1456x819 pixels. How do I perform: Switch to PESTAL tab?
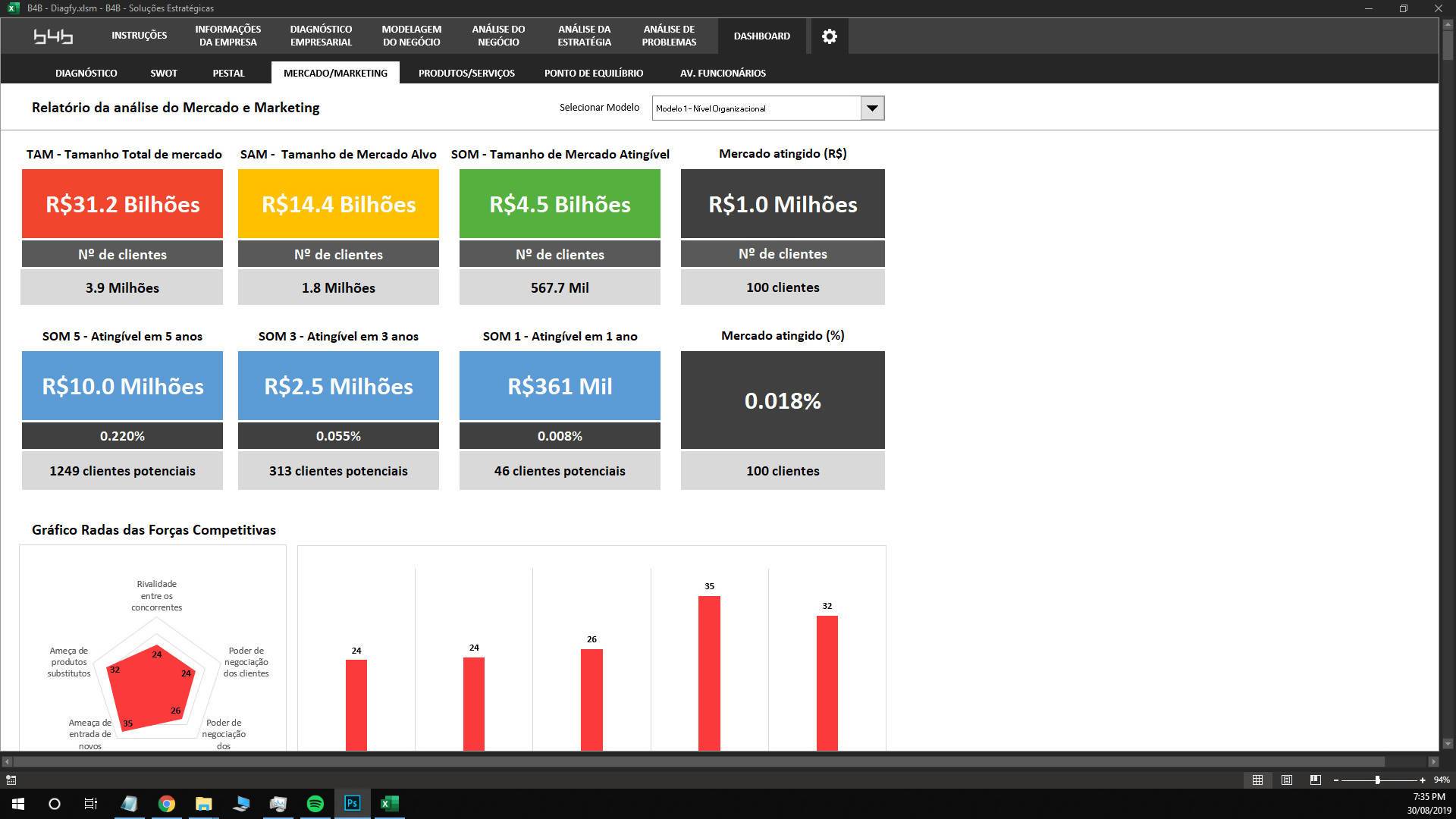[x=228, y=73]
